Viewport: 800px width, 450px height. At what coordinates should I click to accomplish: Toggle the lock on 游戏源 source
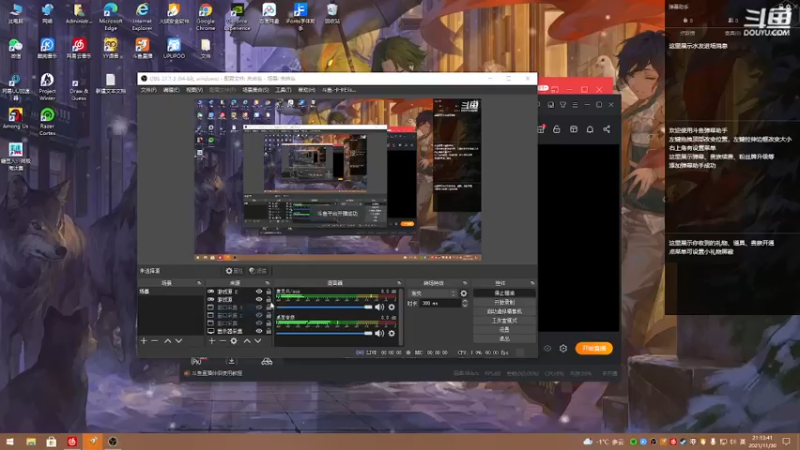[x=268, y=299]
